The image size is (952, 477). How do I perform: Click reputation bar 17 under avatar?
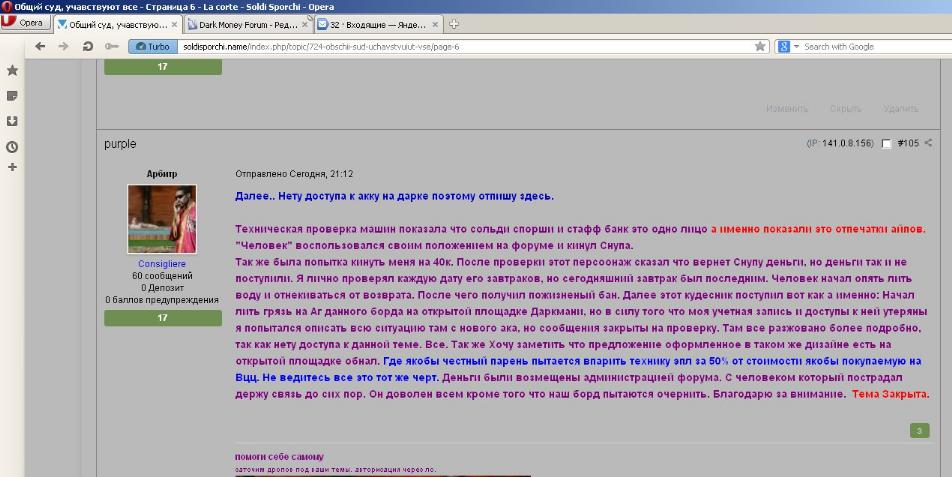(x=163, y=318)
